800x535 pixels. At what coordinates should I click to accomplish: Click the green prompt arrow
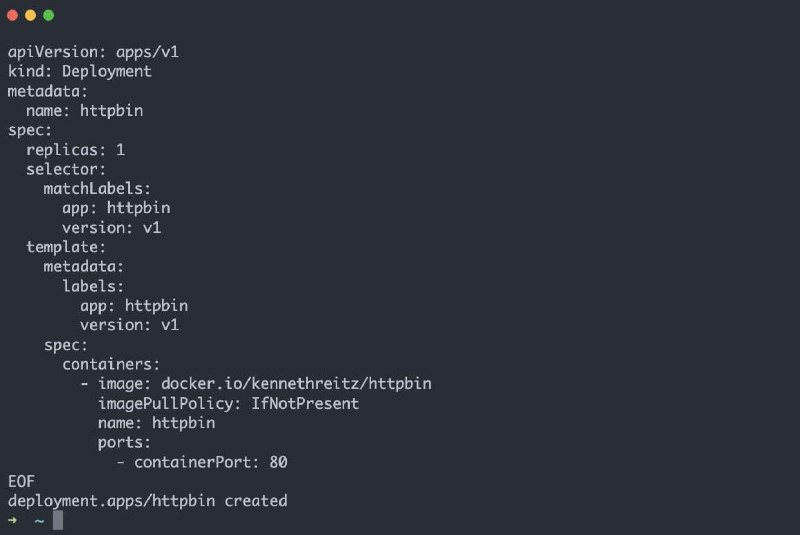pyautogui.click(x=13, y=520)
